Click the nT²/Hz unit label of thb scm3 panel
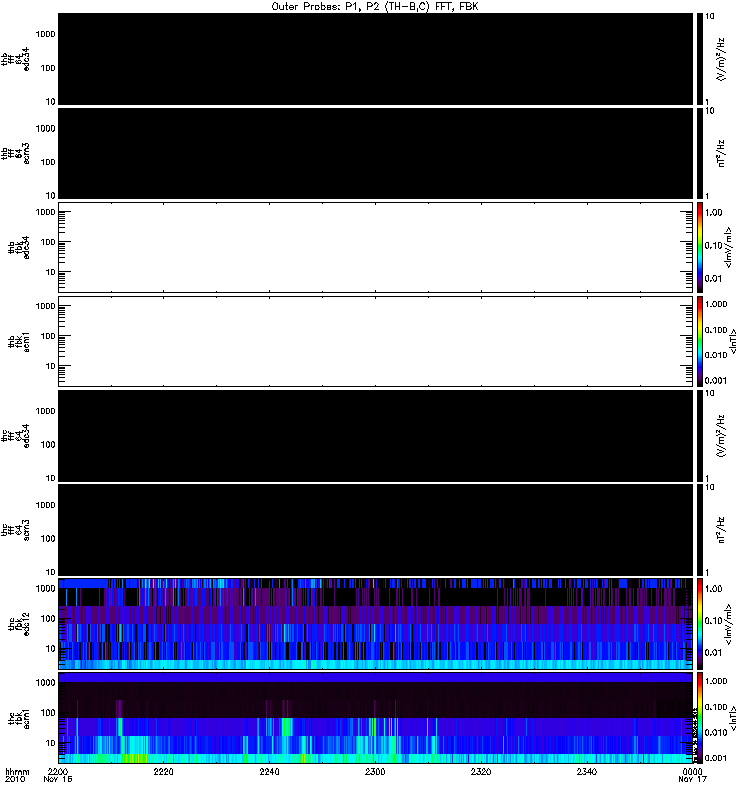The height and width of the screenshot is (800, 750). click(x=721, y=154)
